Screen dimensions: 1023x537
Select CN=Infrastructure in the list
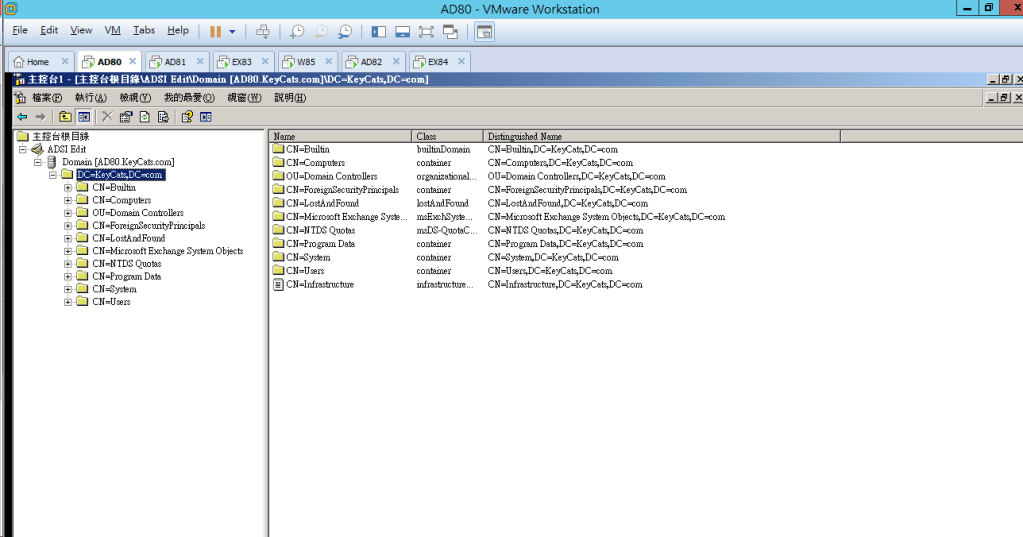(319, 284)
